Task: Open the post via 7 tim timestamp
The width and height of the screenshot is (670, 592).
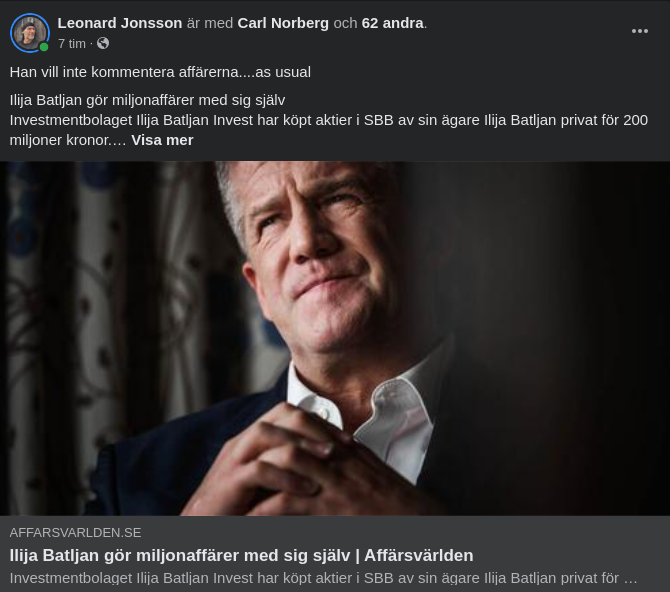Action: coord(72,44)
